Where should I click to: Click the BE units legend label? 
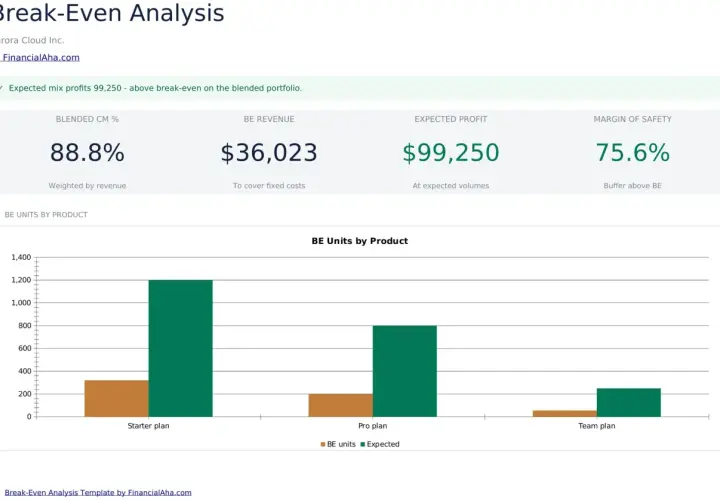click(x=341, y=444)
